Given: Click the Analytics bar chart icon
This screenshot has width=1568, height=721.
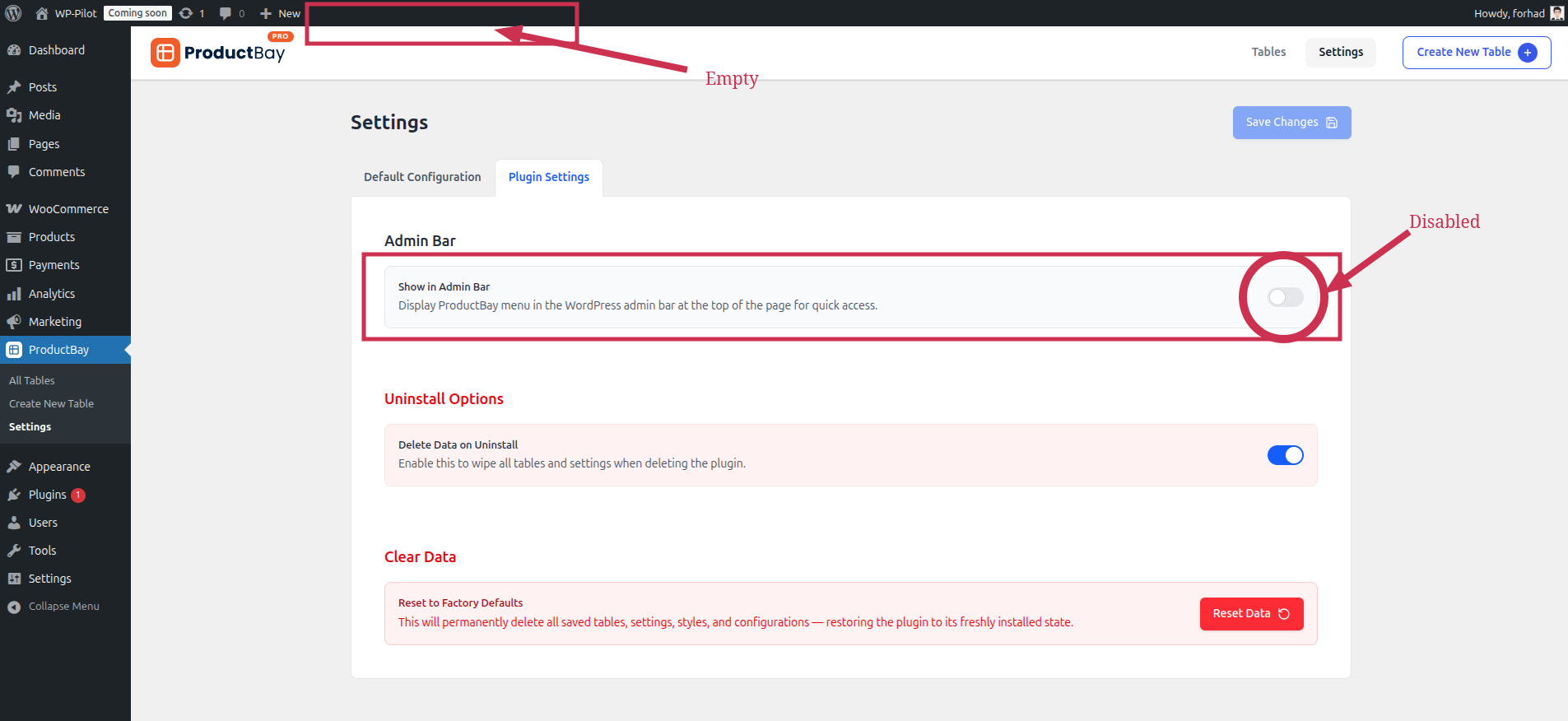Looking at the screenshot, I should point(14,294).
